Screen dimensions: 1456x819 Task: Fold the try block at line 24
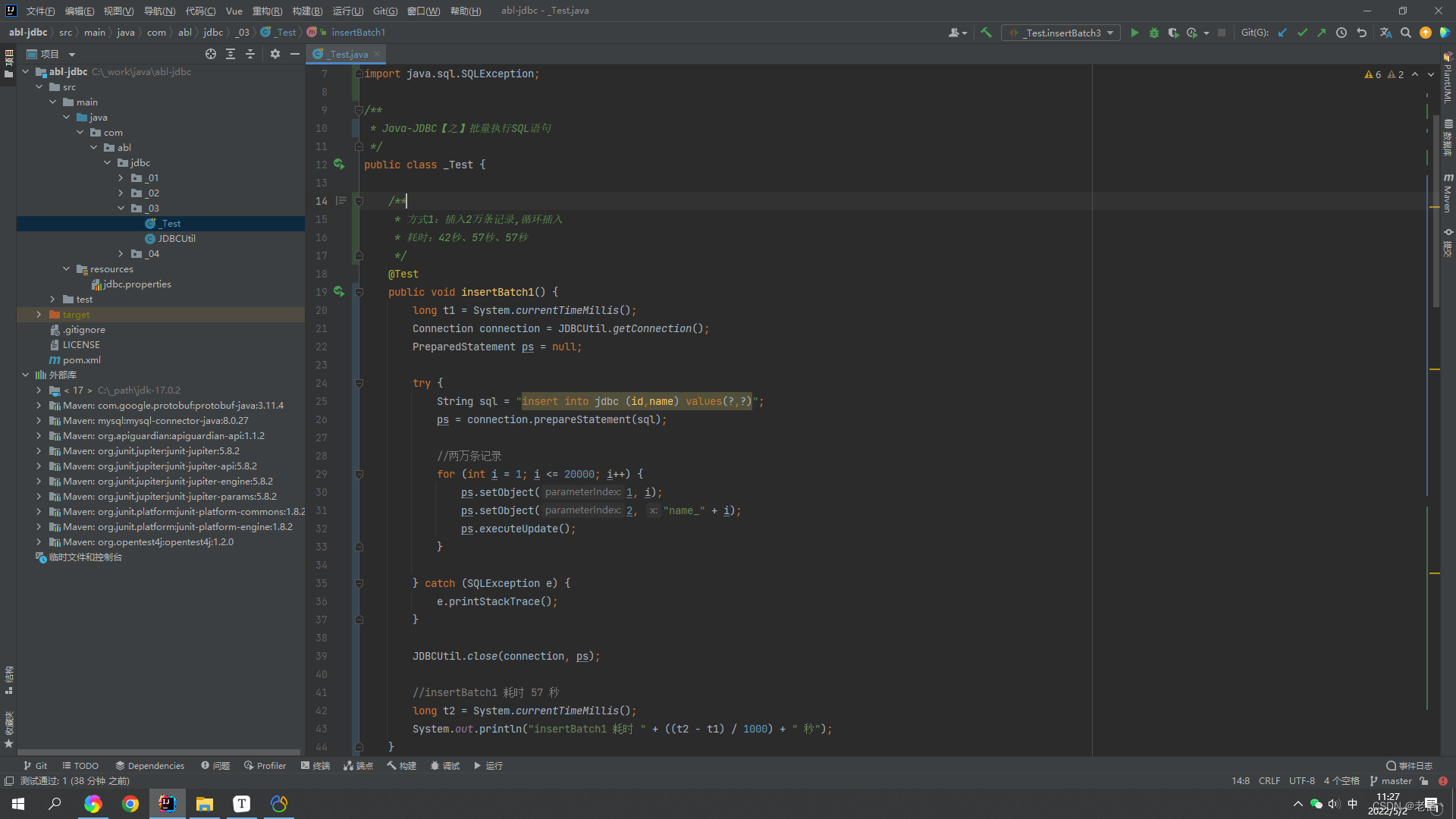pyautogui.click(x=359, y=383)
